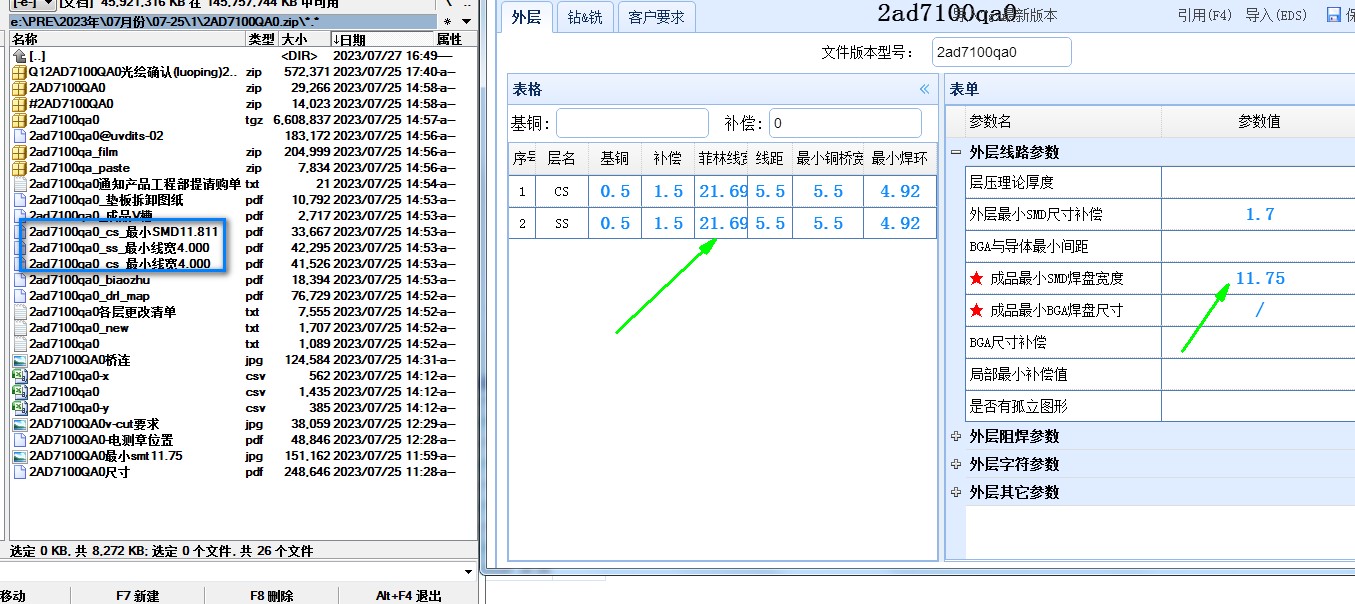Sort files by the 名称 column header
1355x604 pixels.
[x=128, y=39]
